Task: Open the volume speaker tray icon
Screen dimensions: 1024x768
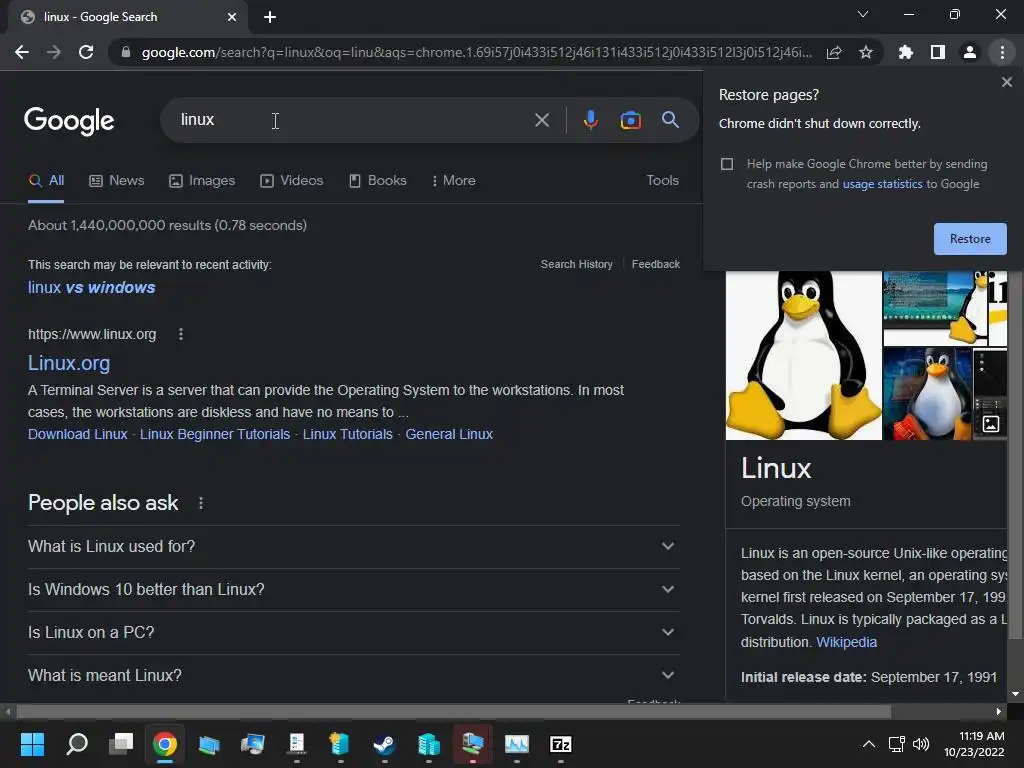Action: (x=921, y=744)
